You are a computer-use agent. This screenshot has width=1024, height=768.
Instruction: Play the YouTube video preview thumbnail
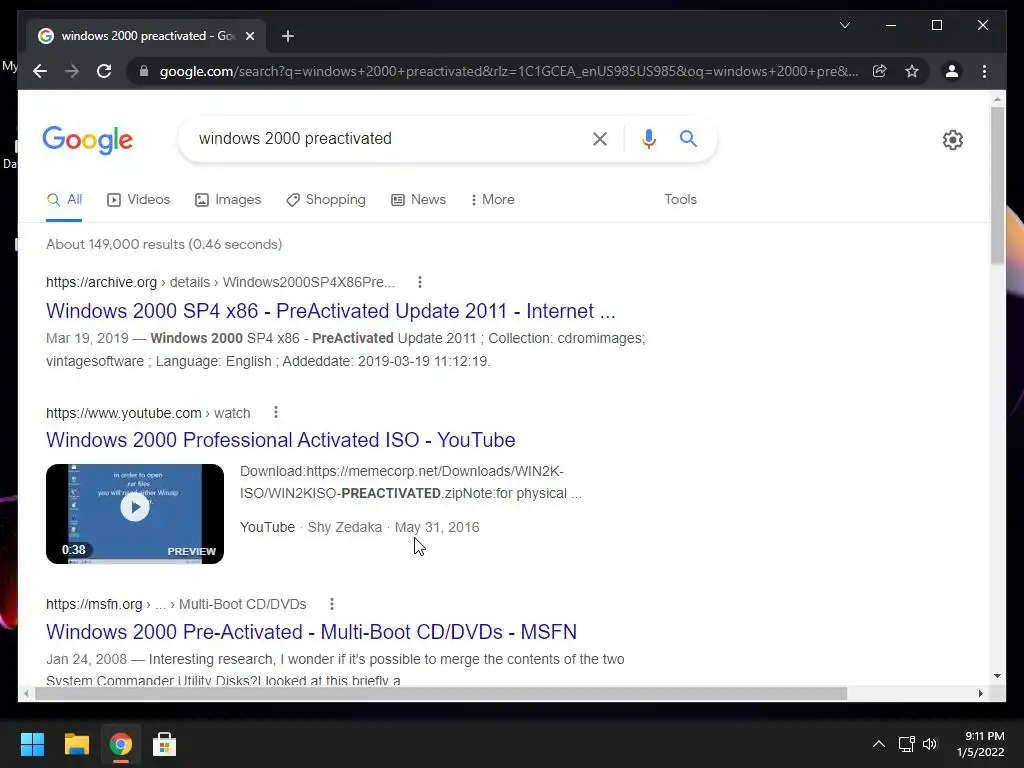click(135, 513)
